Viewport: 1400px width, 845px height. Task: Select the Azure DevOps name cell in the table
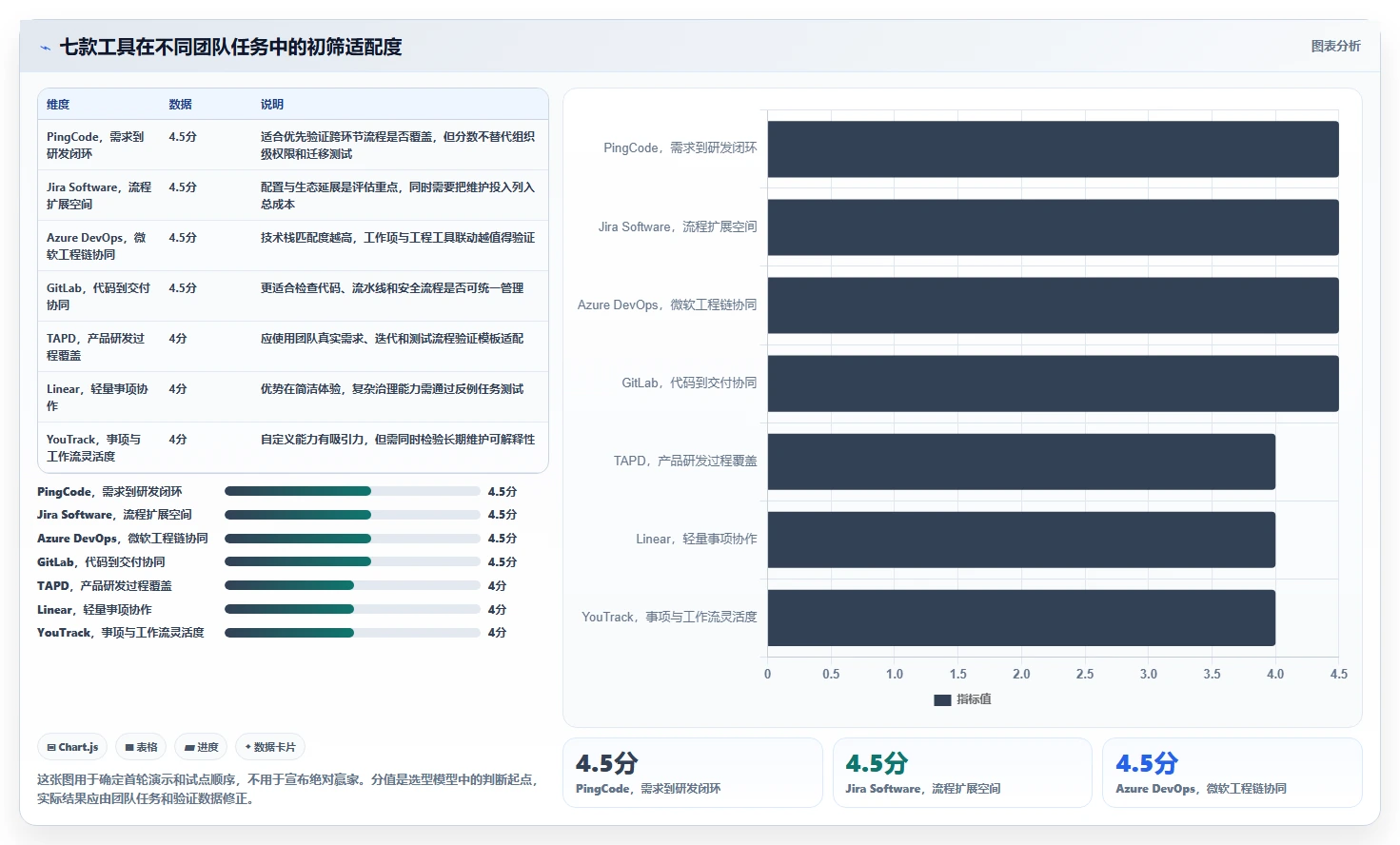[x=99, y=246]
